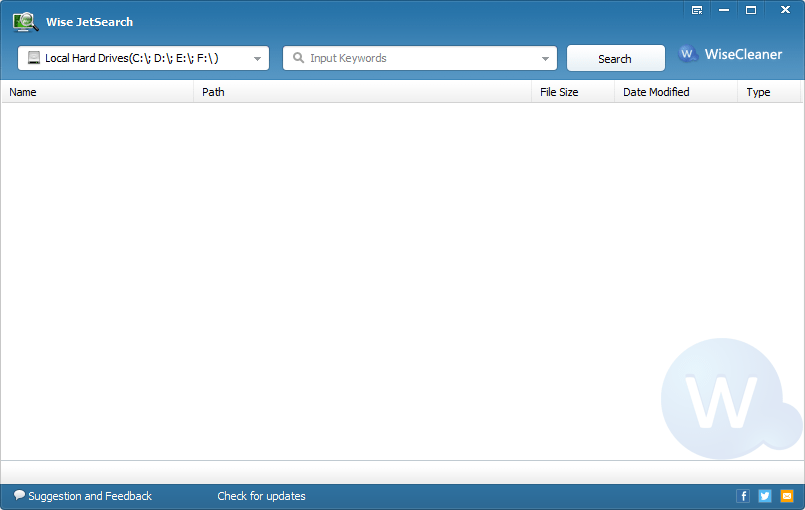Close the Wise JetSearch window
The height and width of the screenshot is (510, 805).
784,10
